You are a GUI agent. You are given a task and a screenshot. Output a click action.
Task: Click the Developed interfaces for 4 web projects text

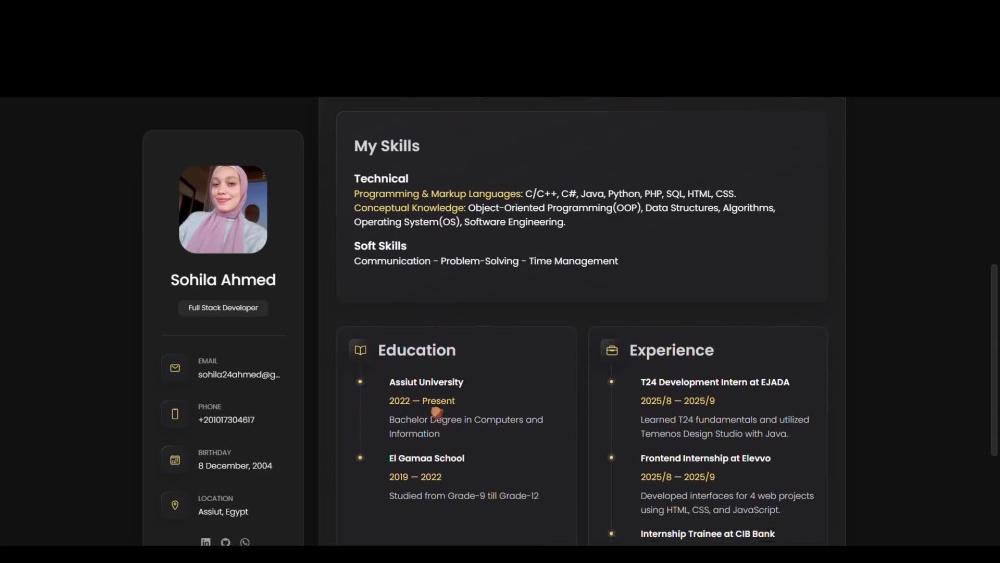pos(727,502)
